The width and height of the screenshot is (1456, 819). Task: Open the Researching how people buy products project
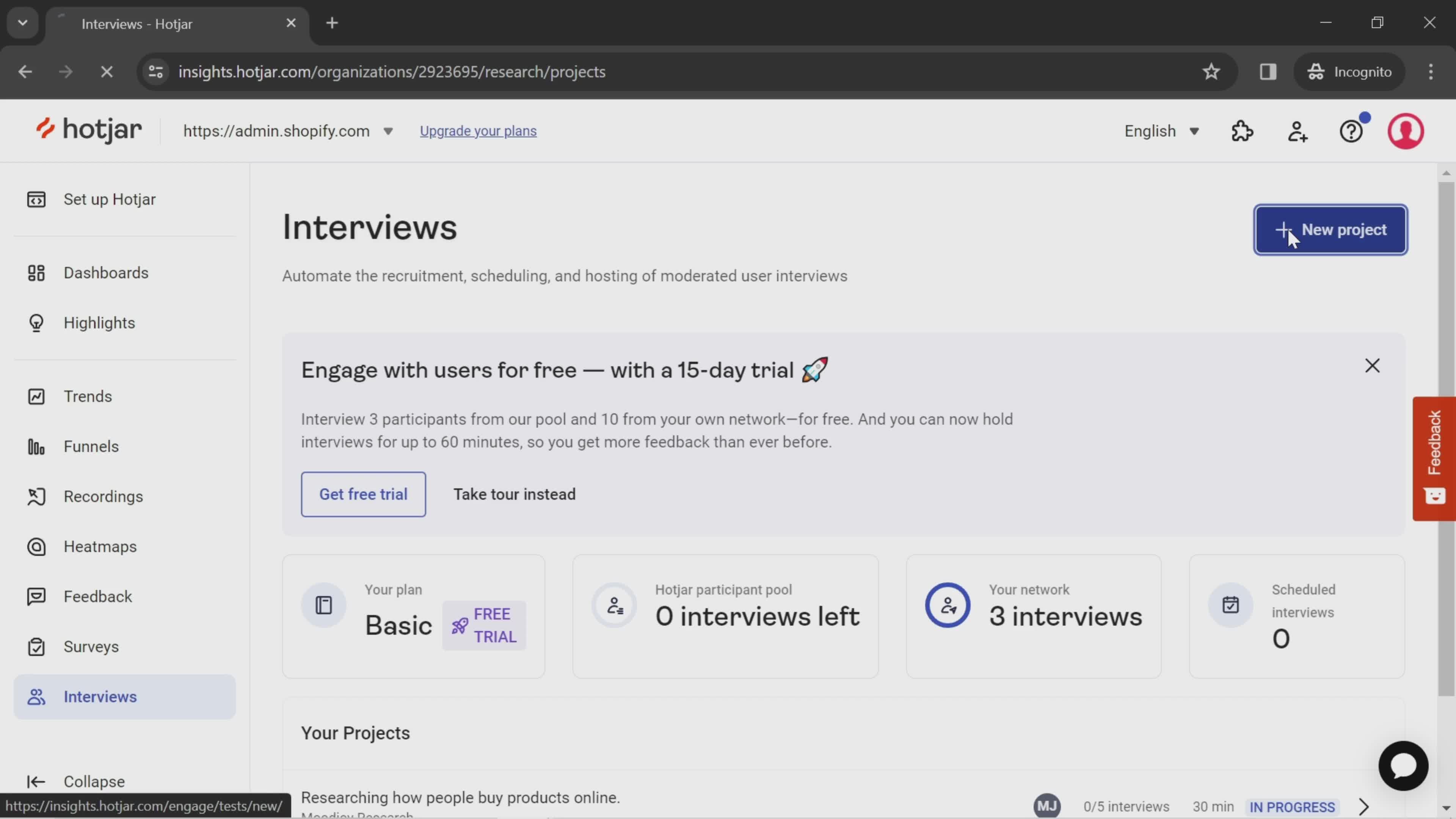coord(460,797)
